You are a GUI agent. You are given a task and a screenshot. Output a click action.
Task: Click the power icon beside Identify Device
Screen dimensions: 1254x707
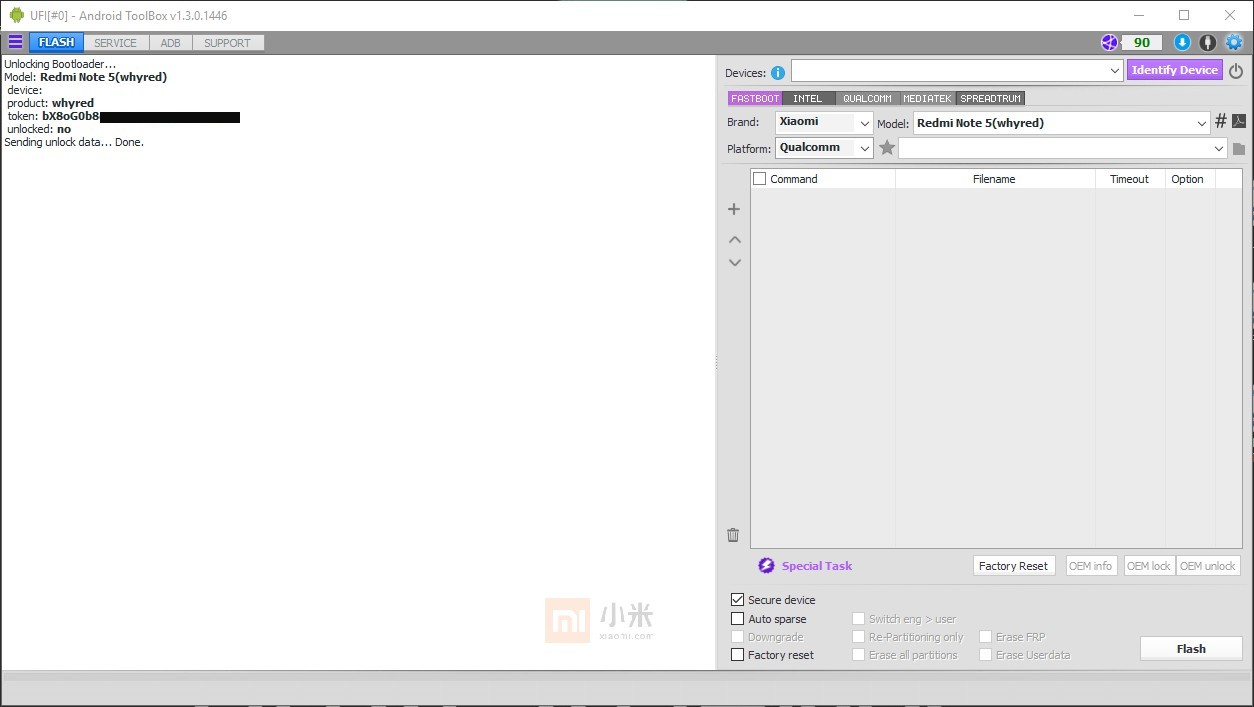[1236, 71]
